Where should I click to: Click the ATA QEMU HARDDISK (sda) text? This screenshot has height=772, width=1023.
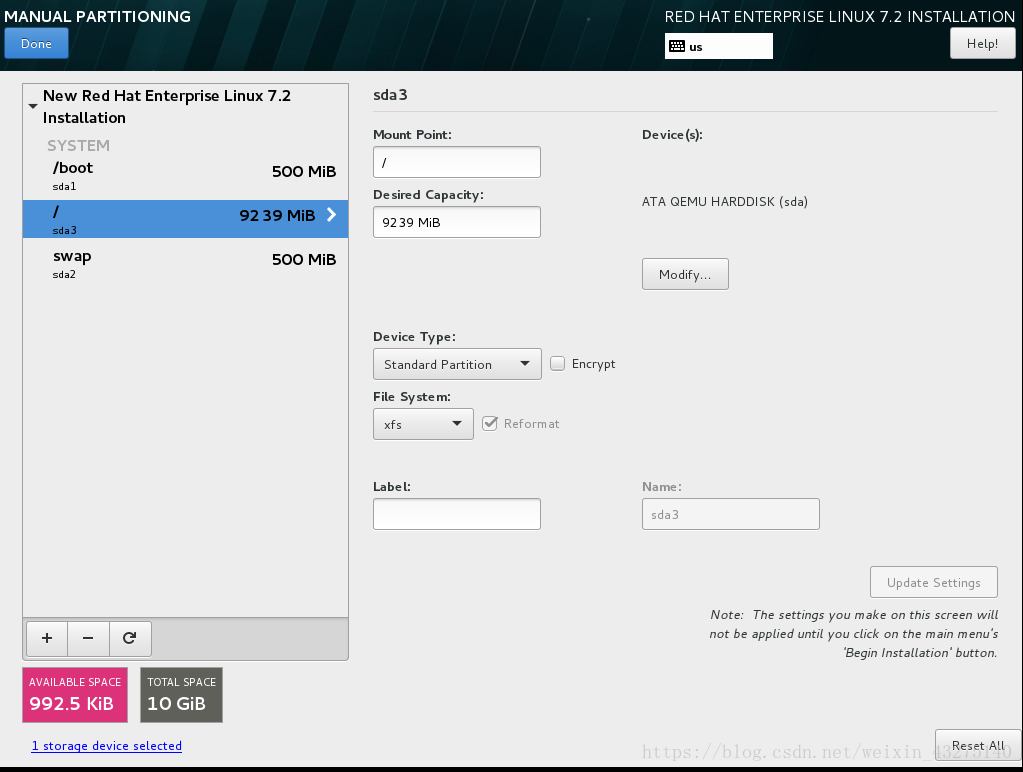725,202
